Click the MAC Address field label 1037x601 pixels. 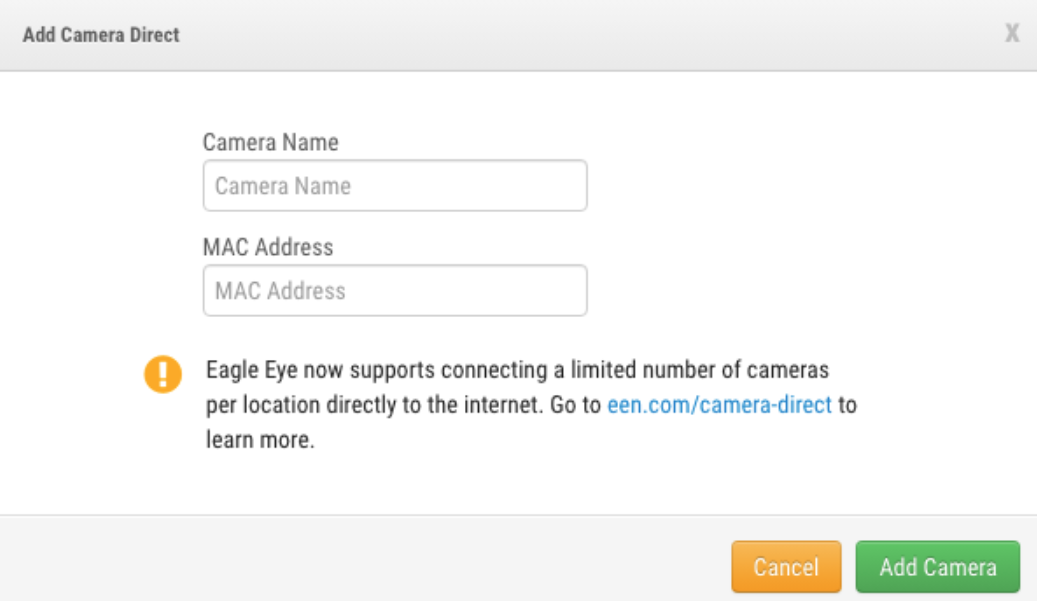coord(268,246)
